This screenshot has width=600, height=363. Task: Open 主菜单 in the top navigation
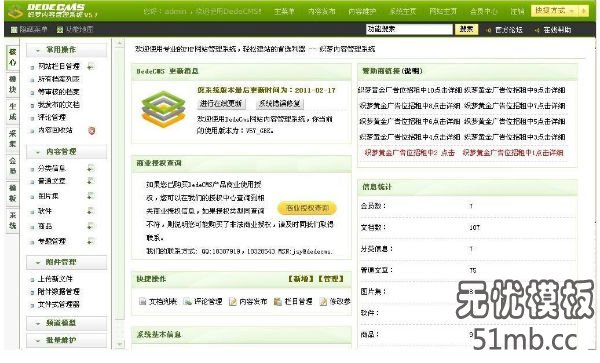tap(284, 12)
